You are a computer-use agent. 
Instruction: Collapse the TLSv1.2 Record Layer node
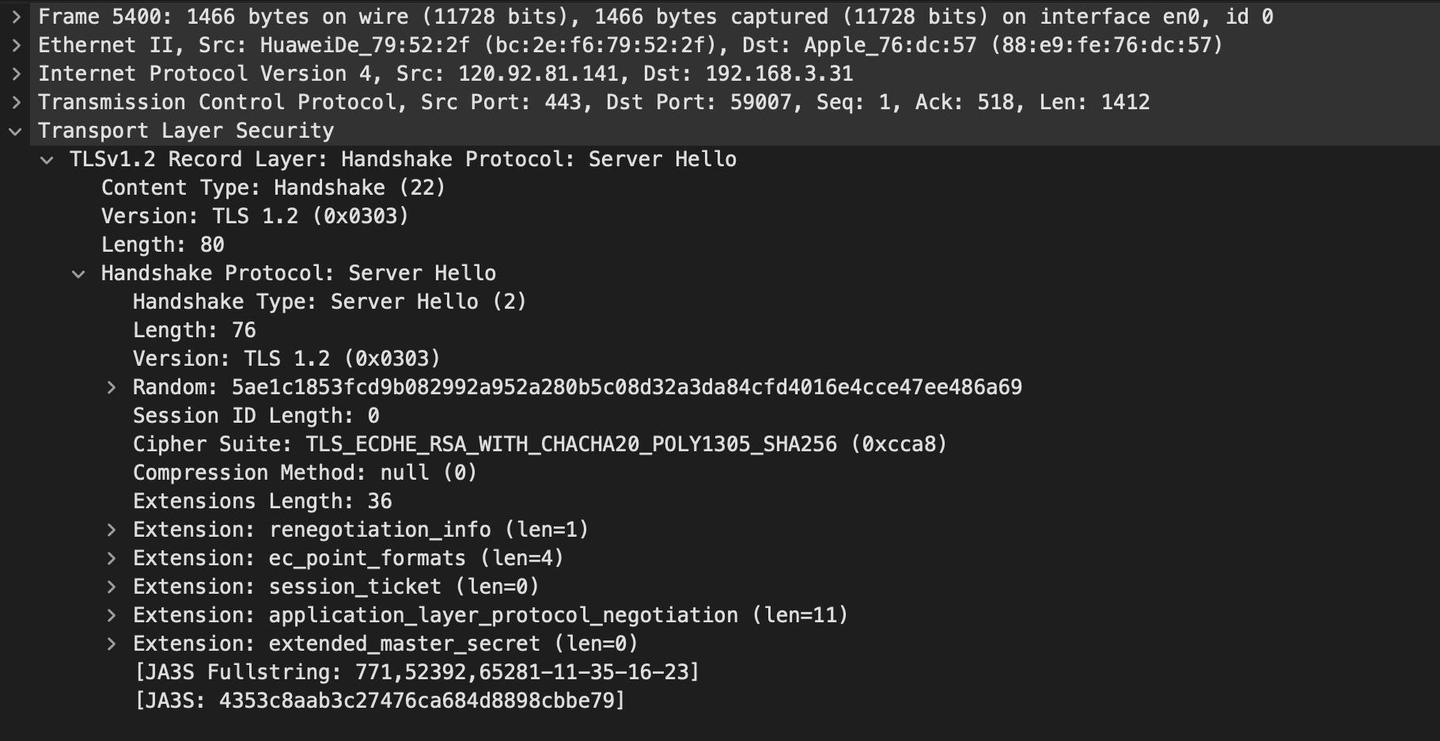pyautogui.click(x=47, y=159)
